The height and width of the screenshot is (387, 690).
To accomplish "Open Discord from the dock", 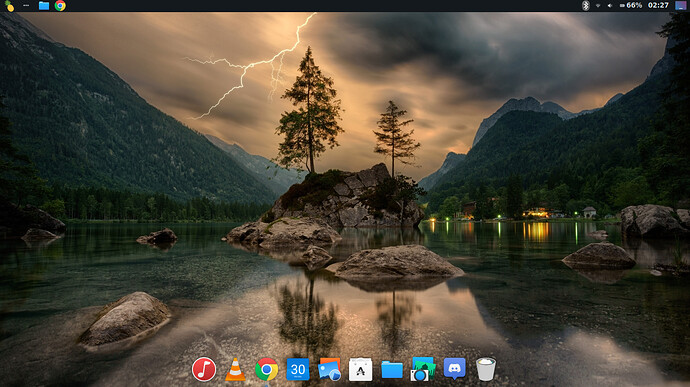I will point(455,369).
